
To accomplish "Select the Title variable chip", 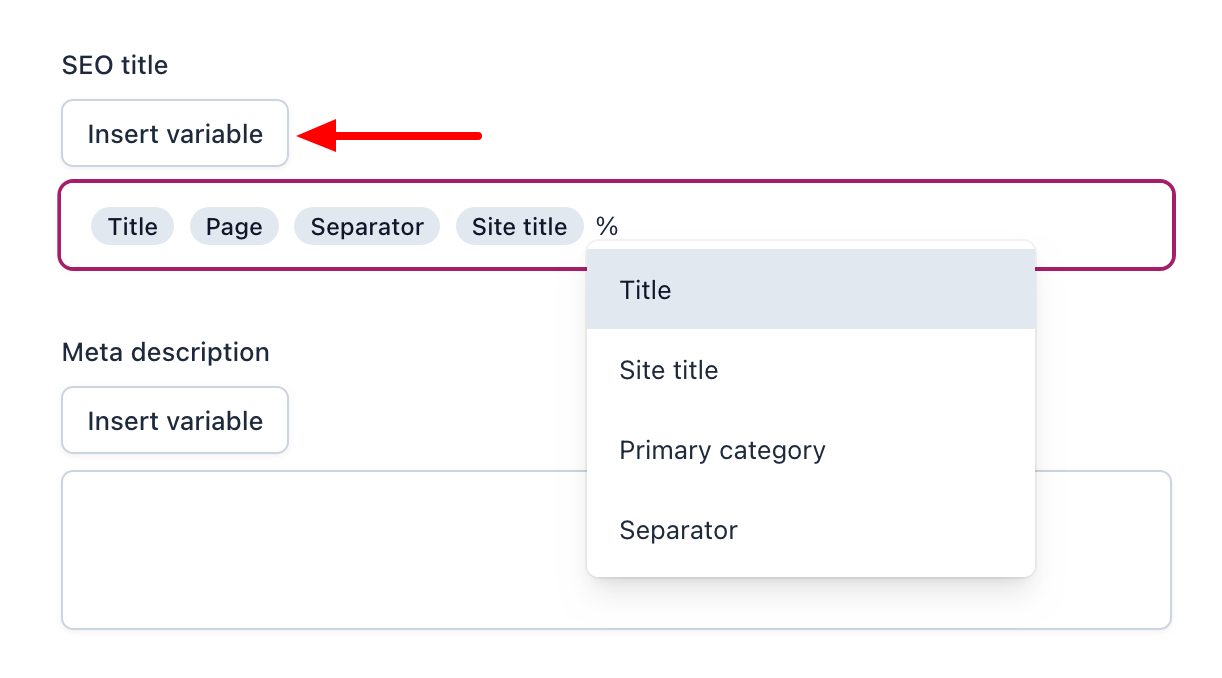I will (x=132, y=226).
